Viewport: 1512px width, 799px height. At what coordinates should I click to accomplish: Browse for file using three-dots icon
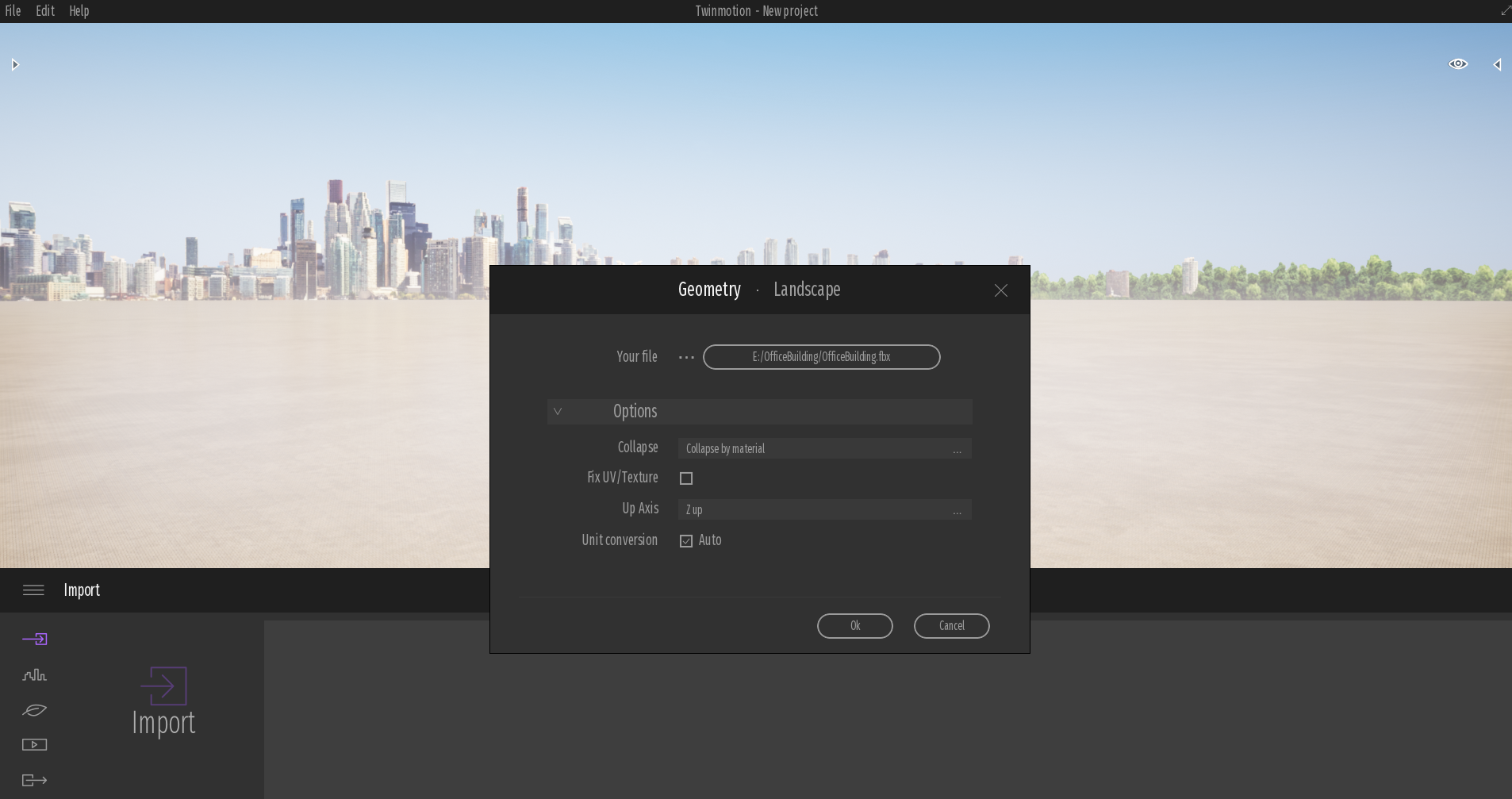coord(686,358)
